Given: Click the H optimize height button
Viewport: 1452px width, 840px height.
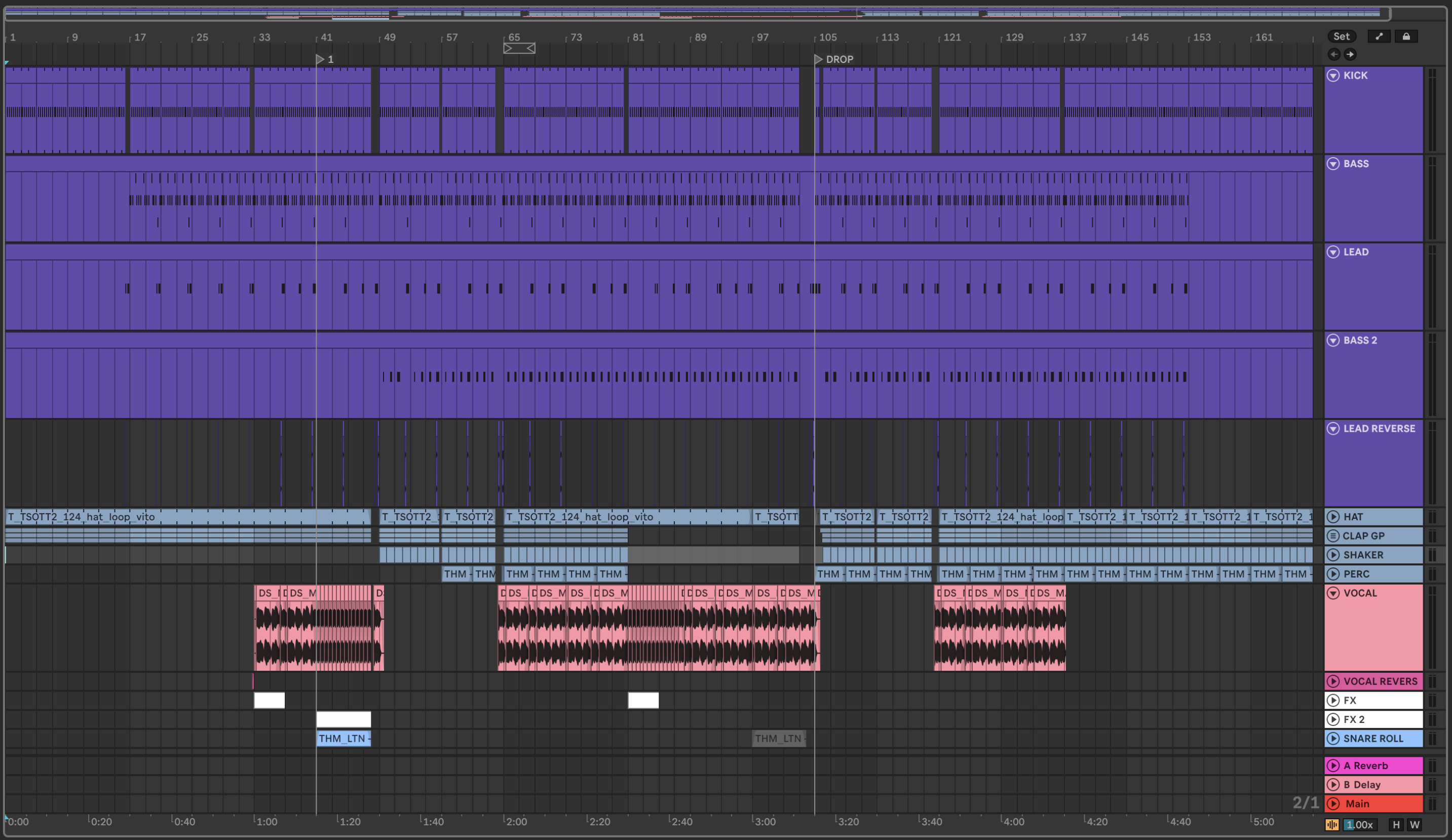Looking at the screenshot, I should (1396, 824).
